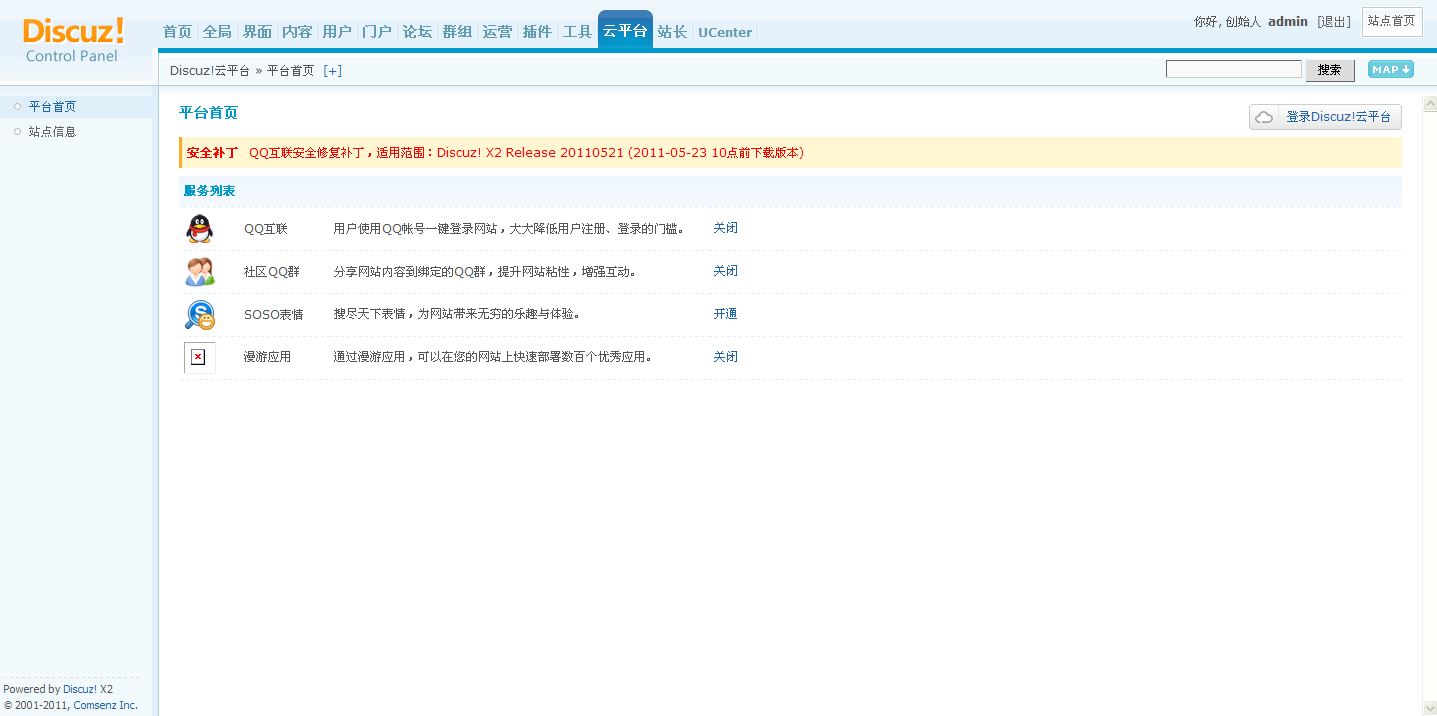The image size is (1437, 716).
Task: Click the Discuz! link in footer
Action: coord(80,689)
